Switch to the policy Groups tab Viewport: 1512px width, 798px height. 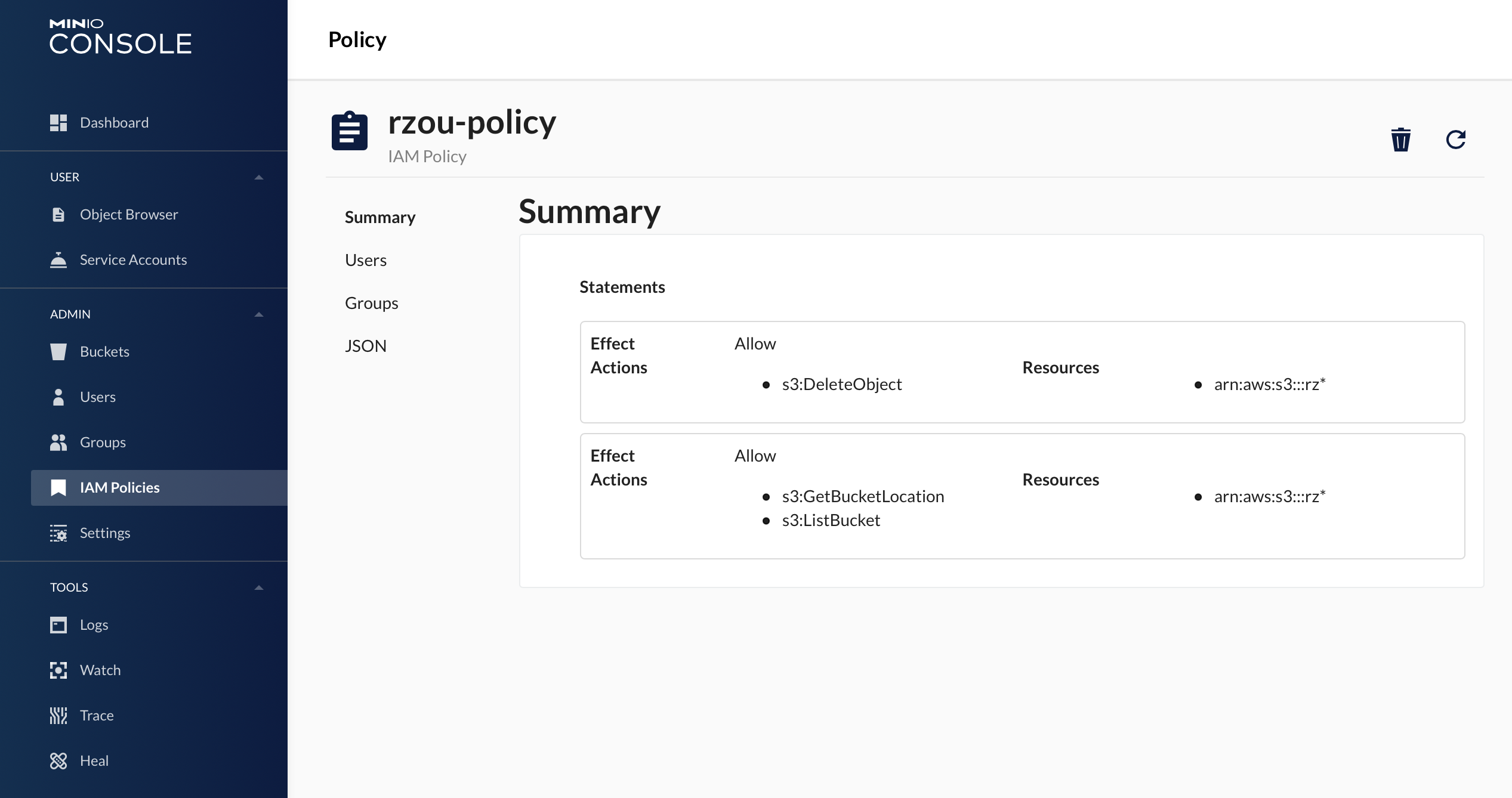click(x=371, y=304)
